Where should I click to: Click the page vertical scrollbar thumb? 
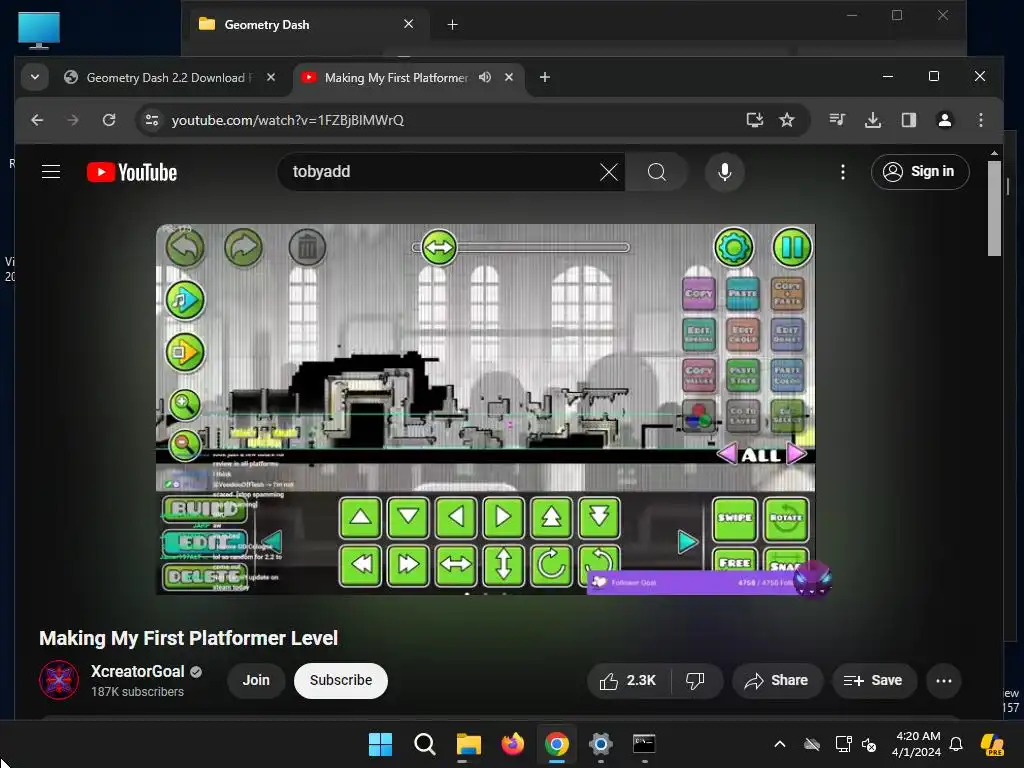tap(994, 209)
